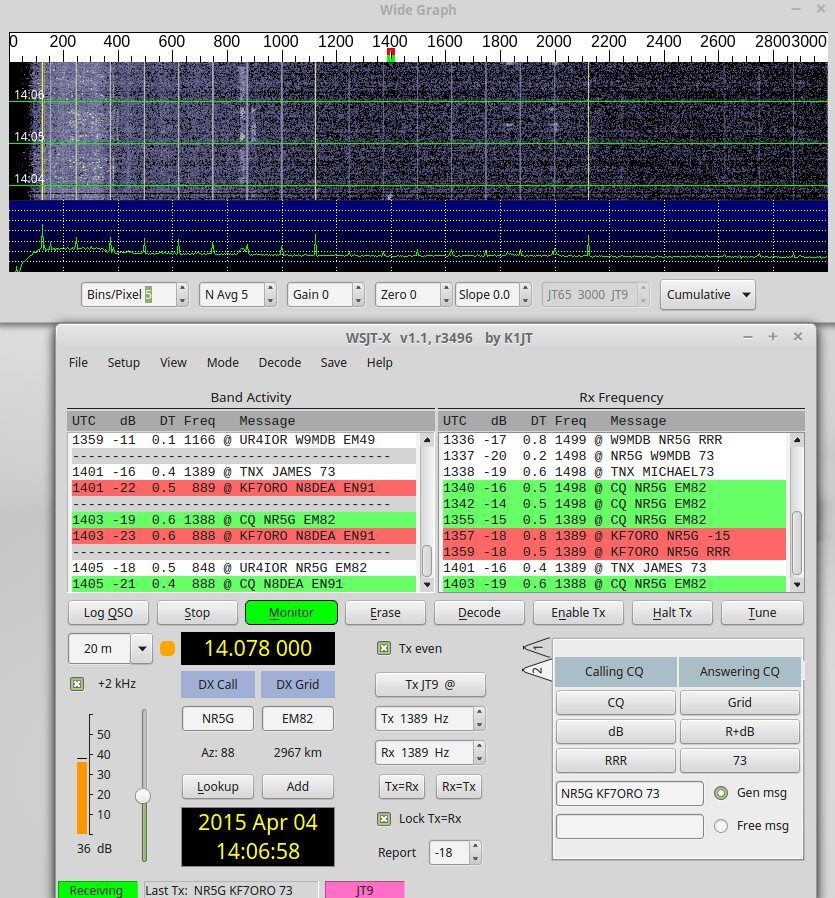The height and width of the screenshot is (898, 835).
Task: Click the audio level vertical slider handle
Action: 143,795
